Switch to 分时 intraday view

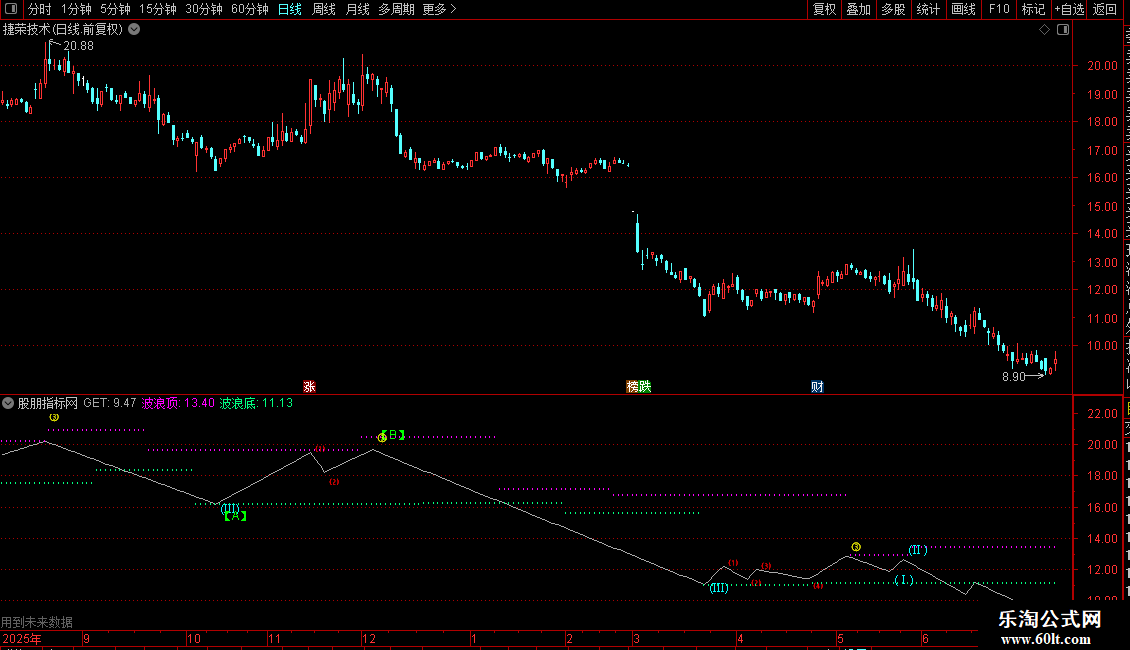pos(40,9)
